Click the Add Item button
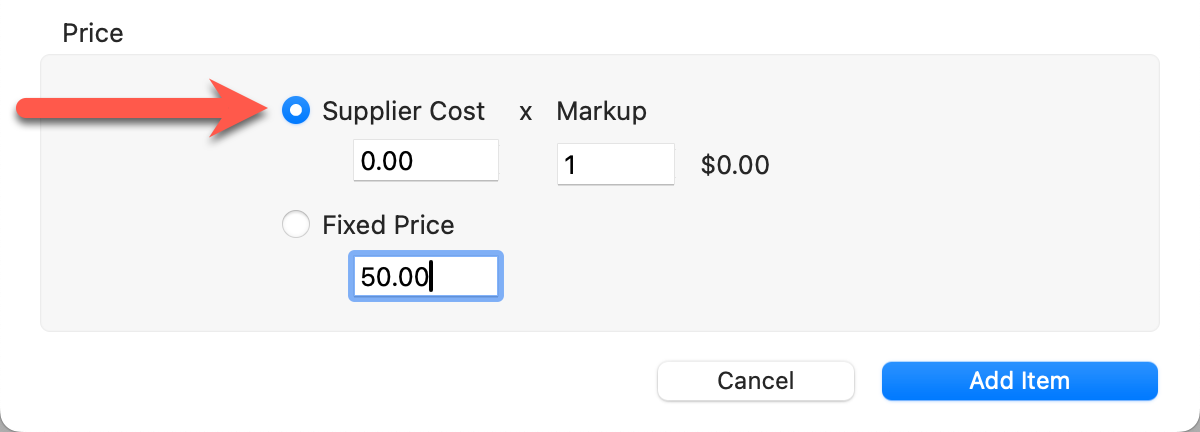 click(x=1019, y=381)
